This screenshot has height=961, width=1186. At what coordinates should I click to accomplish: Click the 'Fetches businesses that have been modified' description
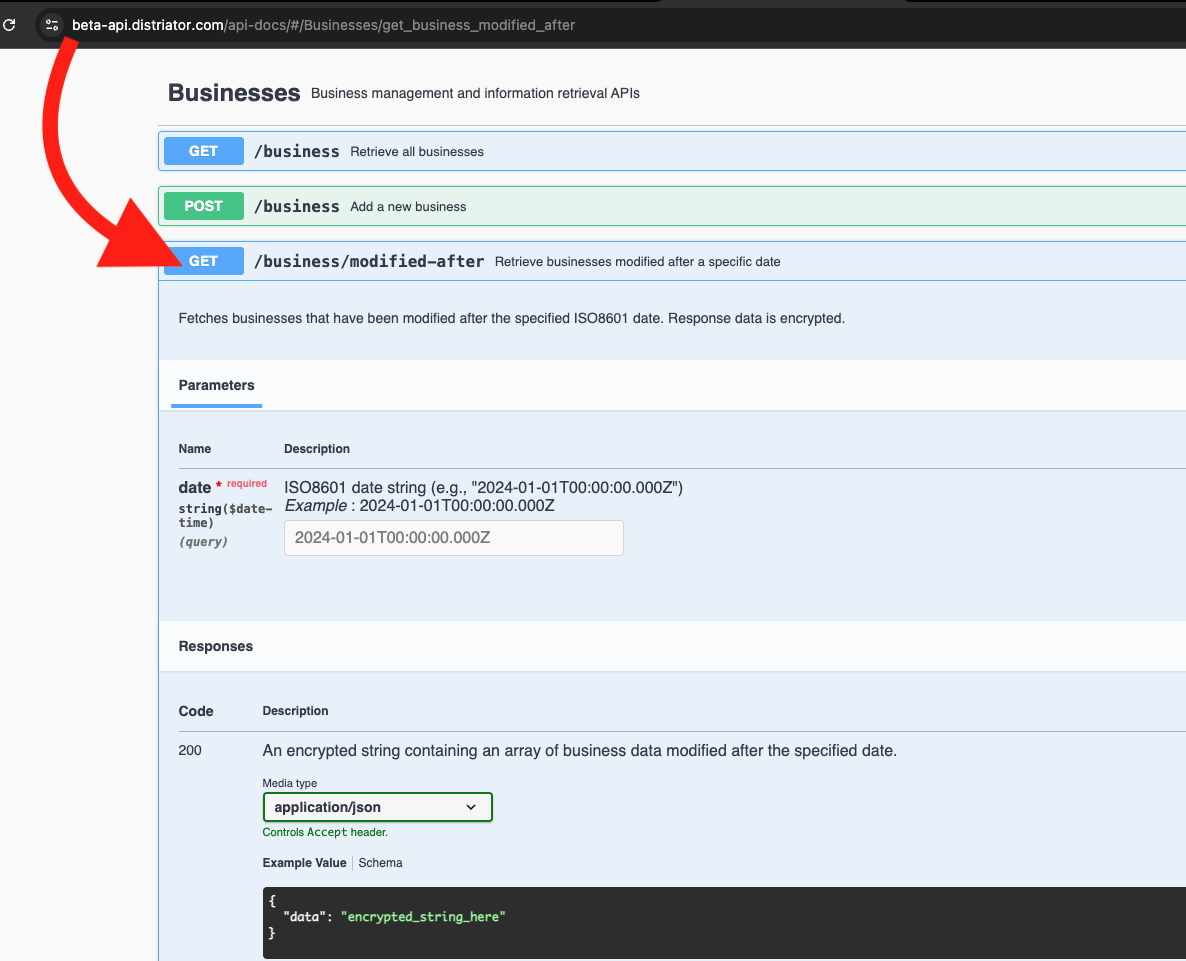511,318
